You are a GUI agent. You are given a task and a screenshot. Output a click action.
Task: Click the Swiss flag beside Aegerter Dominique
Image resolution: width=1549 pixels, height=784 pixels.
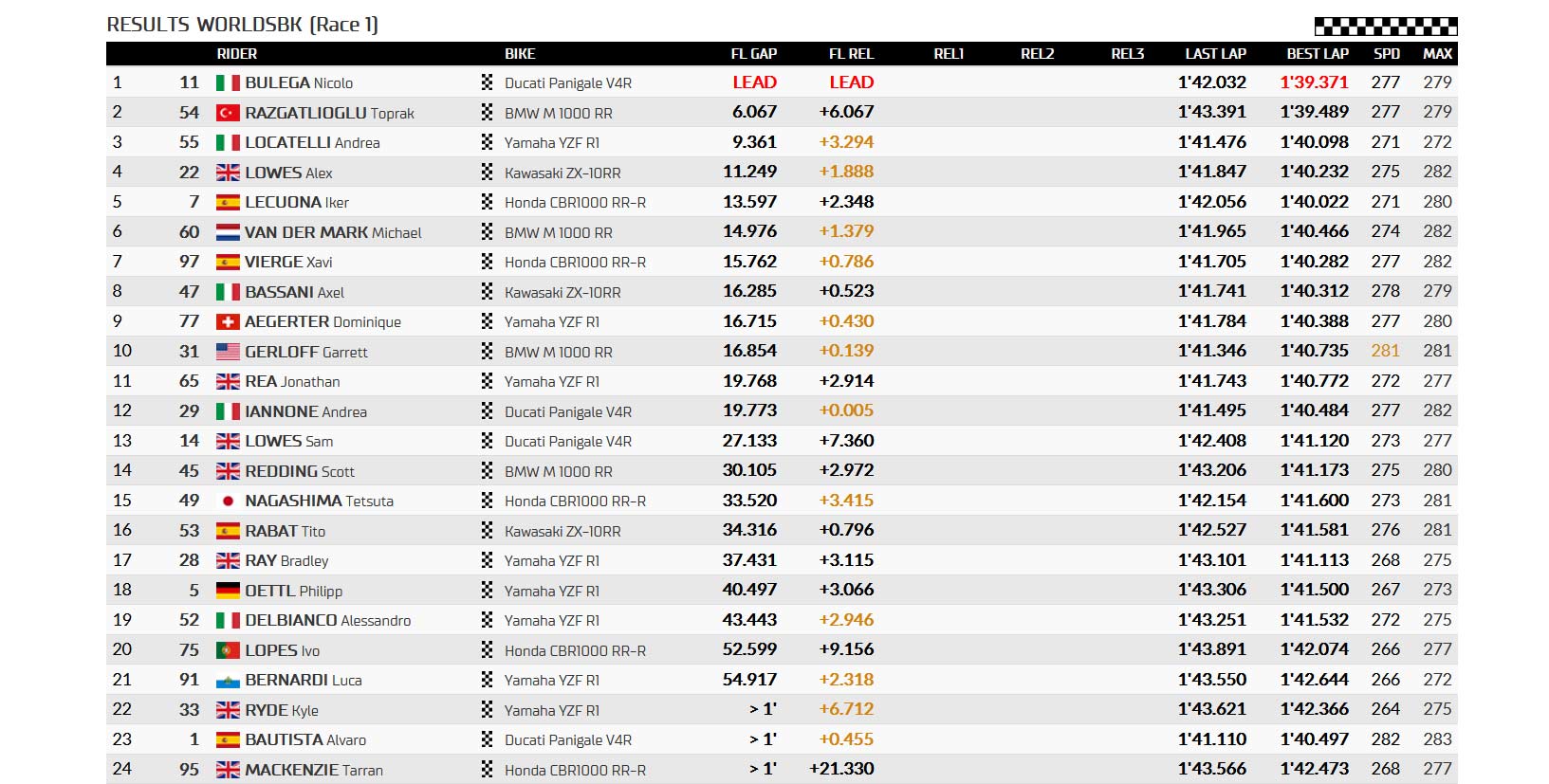click(228, 322)
